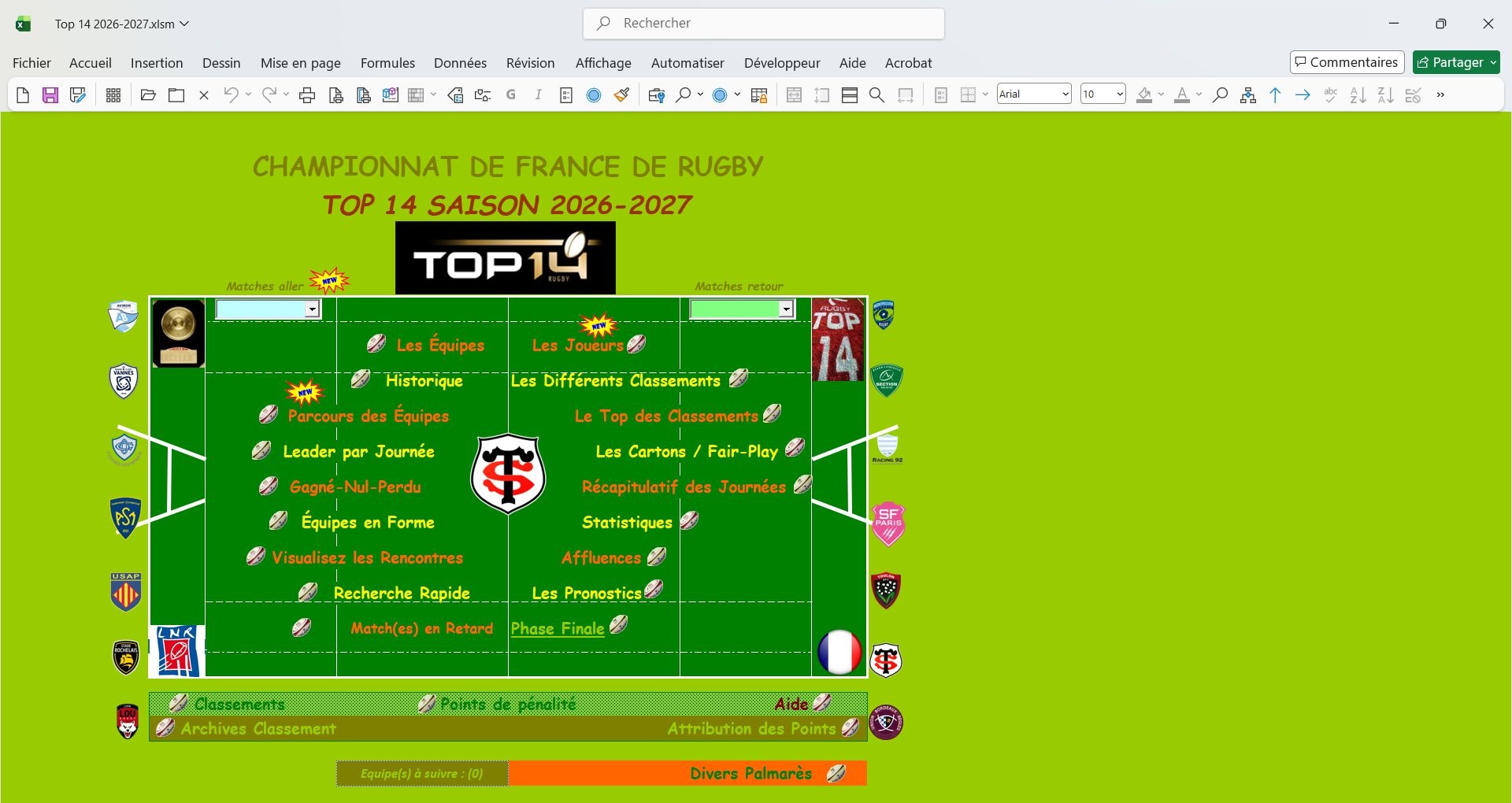Open the Les Équipes page
Viewport: 1512px width, 803px height.
pyautogui.click(x=440, y=345)
